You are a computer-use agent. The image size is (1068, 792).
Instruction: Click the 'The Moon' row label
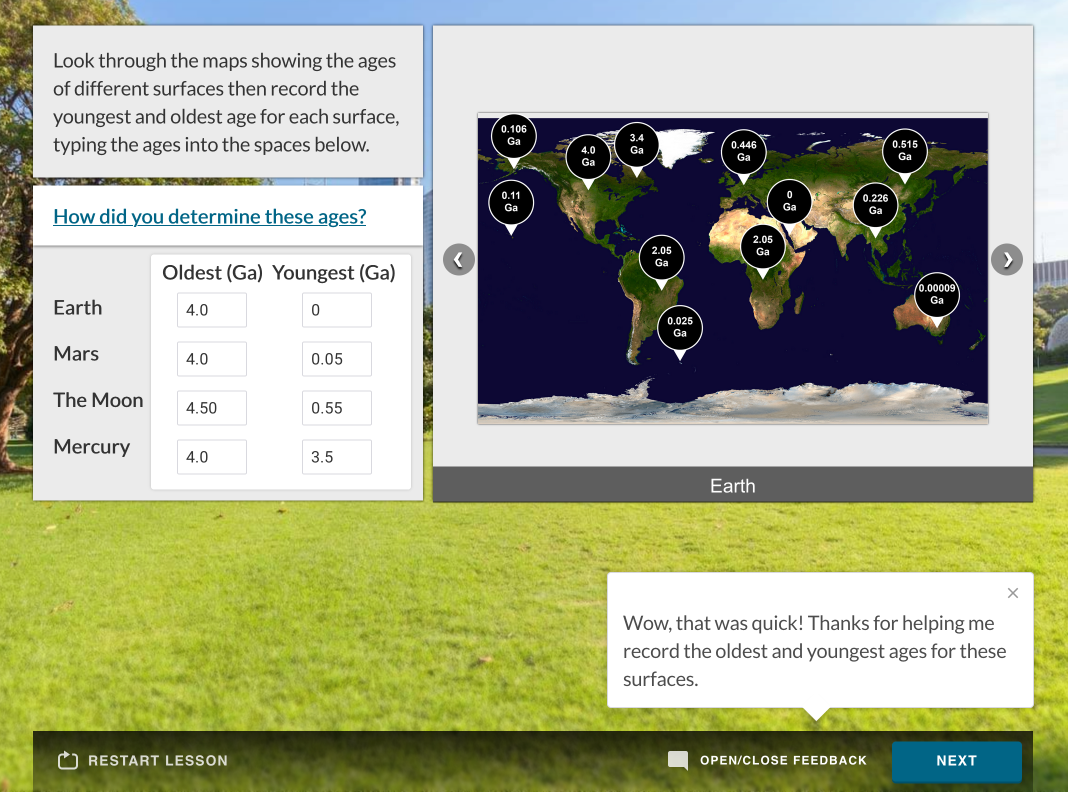point(98,400)
